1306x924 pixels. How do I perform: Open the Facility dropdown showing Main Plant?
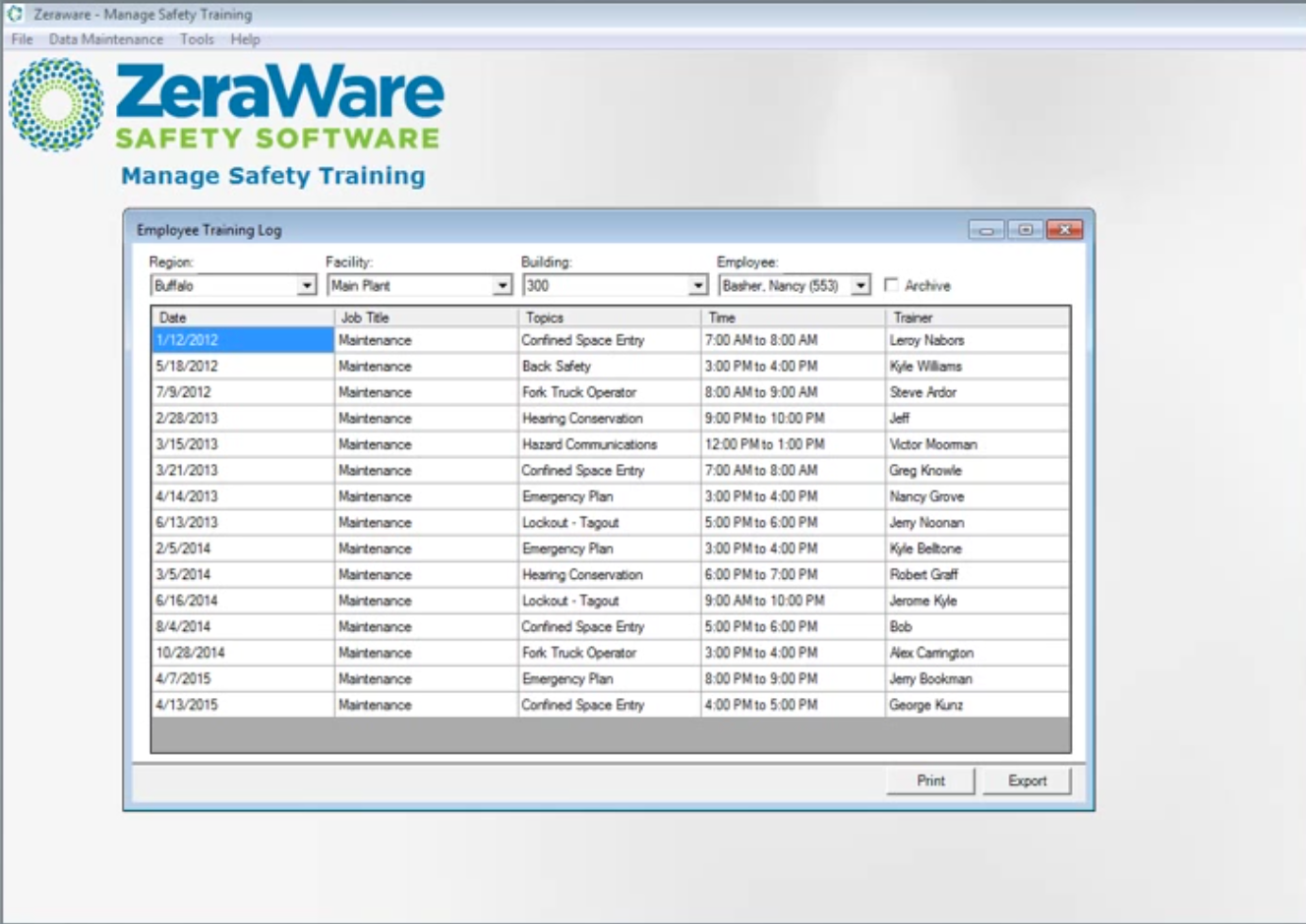[501, 286]
